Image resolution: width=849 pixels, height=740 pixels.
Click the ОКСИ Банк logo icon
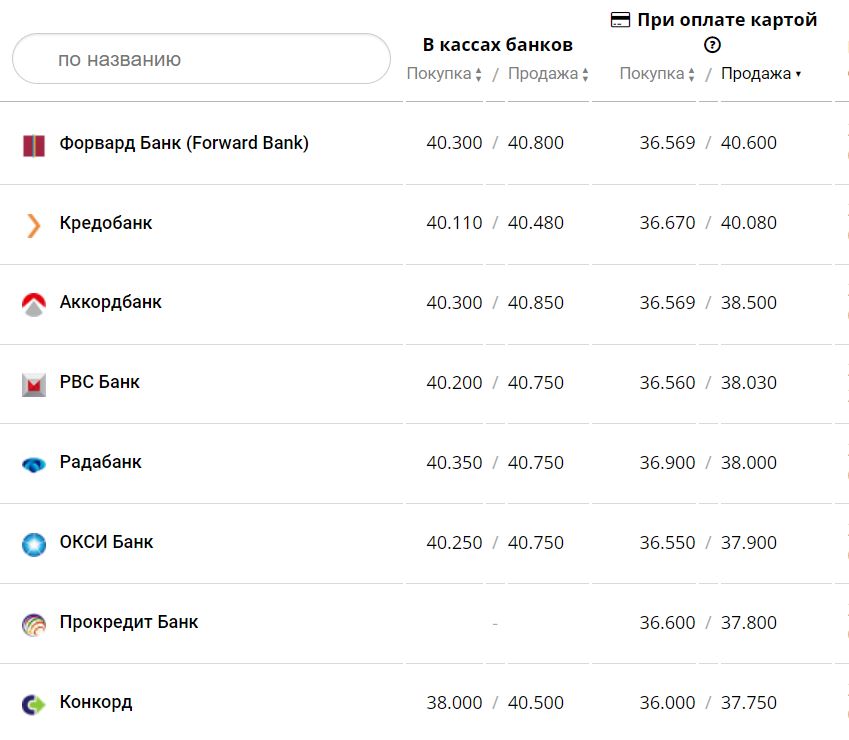click(x=34, y=545)
